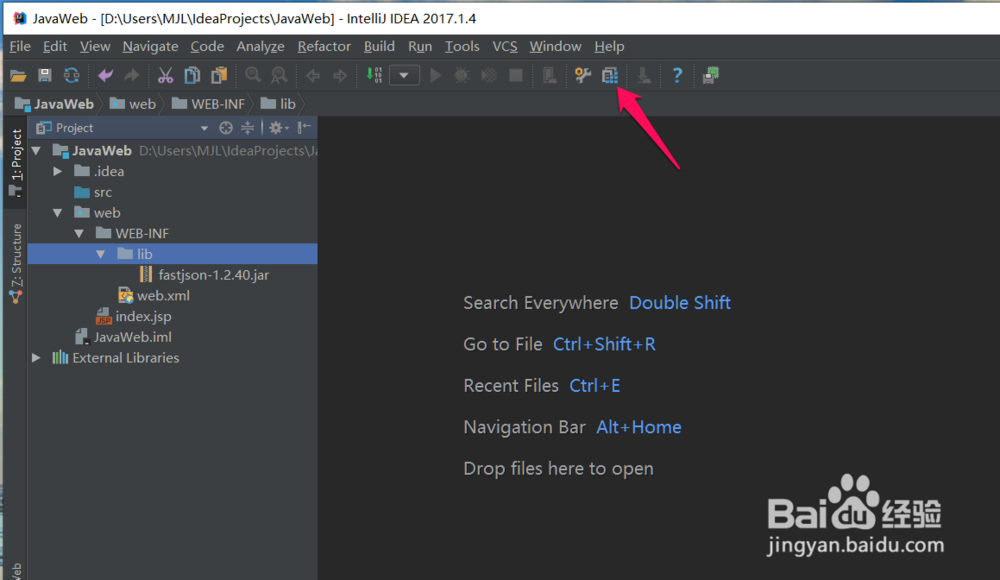Open the project panel gear settings
Screen dimensions: 1000x580
click(278, 128)
